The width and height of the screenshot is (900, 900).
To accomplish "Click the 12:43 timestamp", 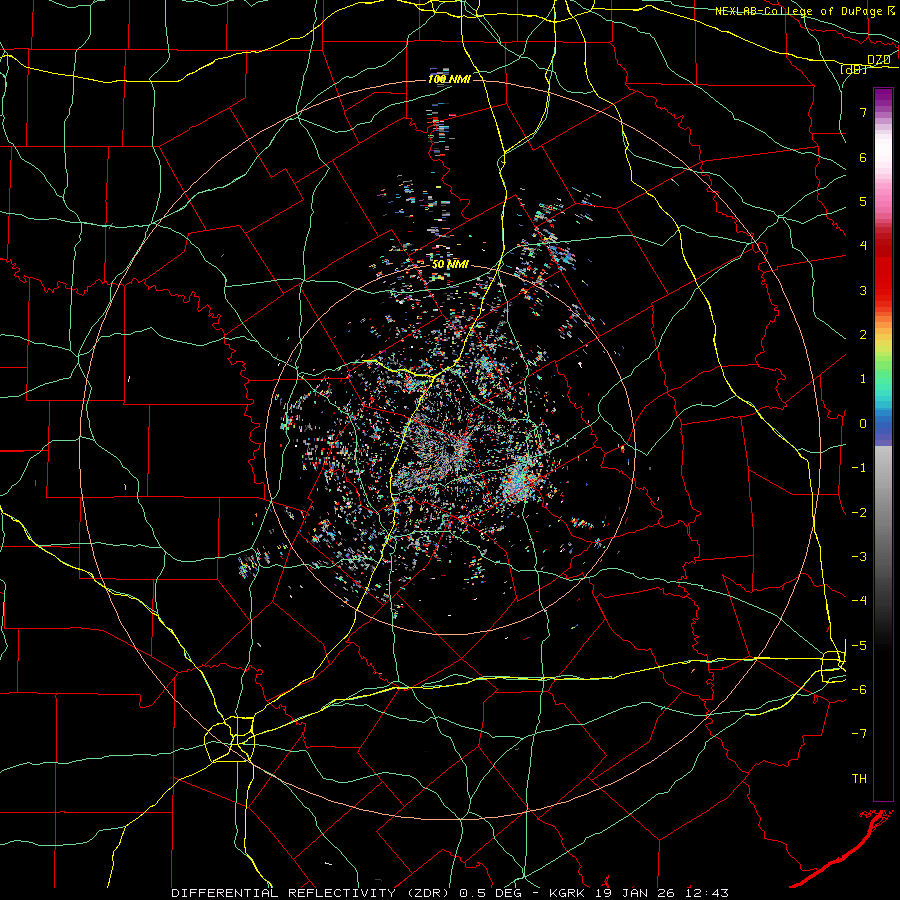I will coord(707,893).
